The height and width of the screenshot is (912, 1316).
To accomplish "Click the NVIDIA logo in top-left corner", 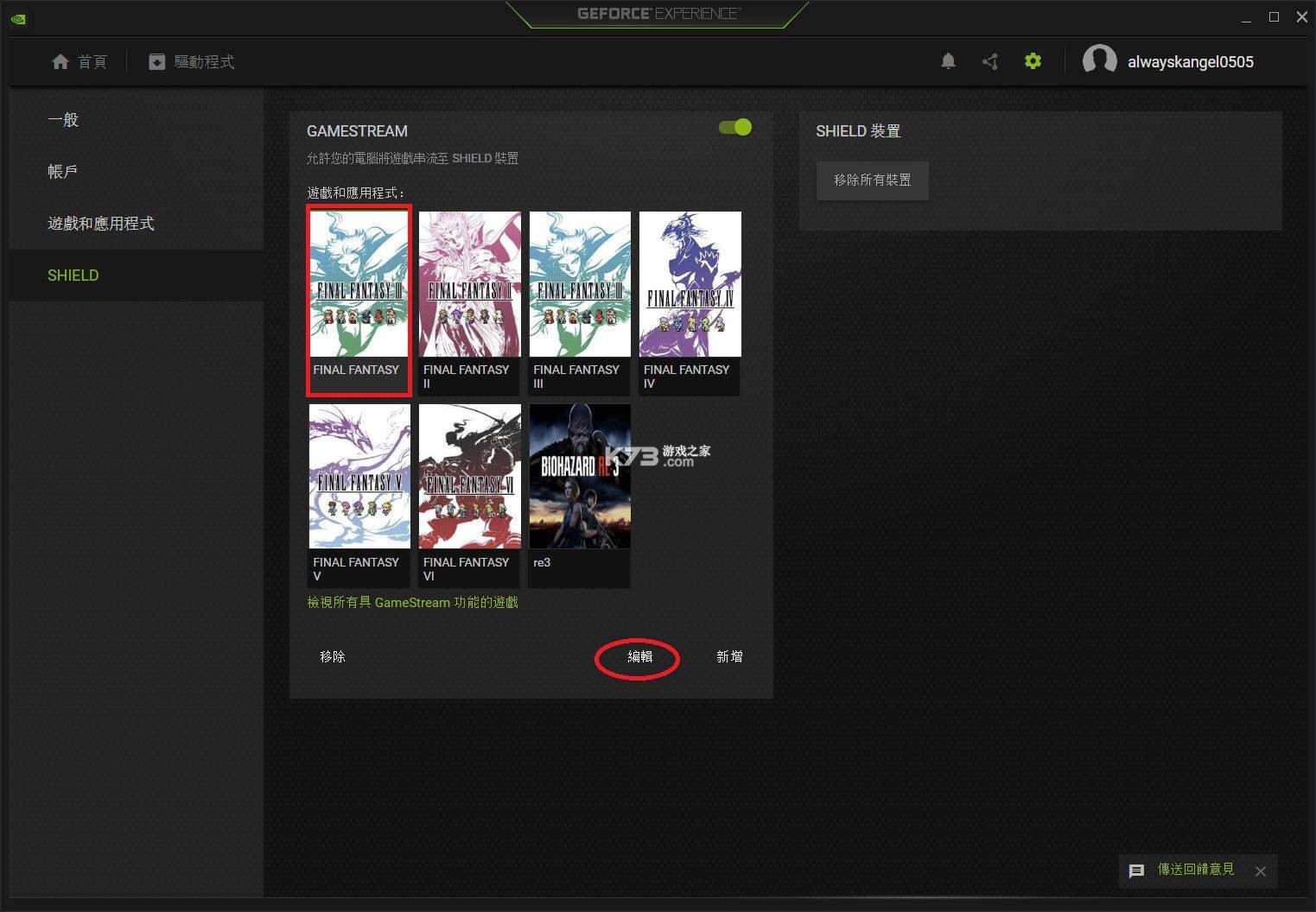I will tap(18, 18).
